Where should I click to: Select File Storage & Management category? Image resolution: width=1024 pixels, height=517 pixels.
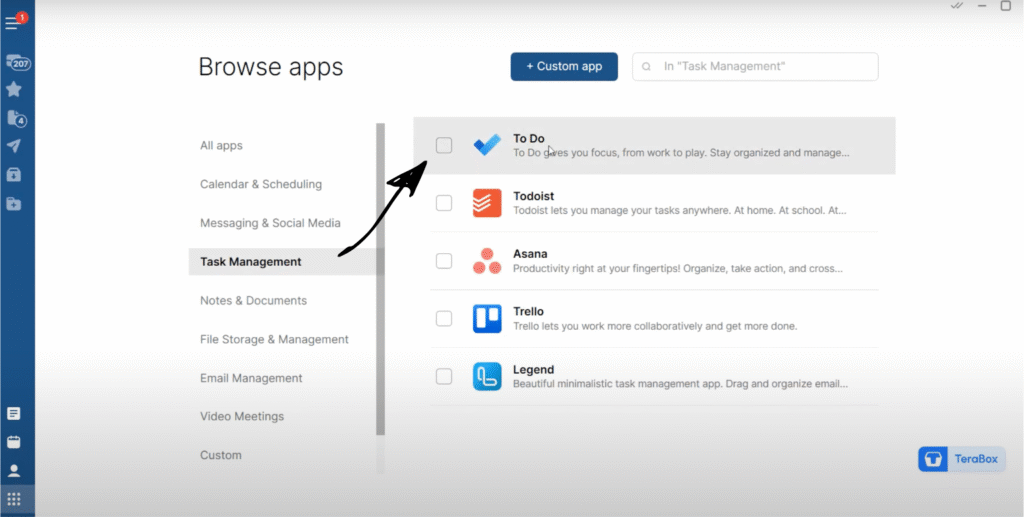[x=274, y=339]
